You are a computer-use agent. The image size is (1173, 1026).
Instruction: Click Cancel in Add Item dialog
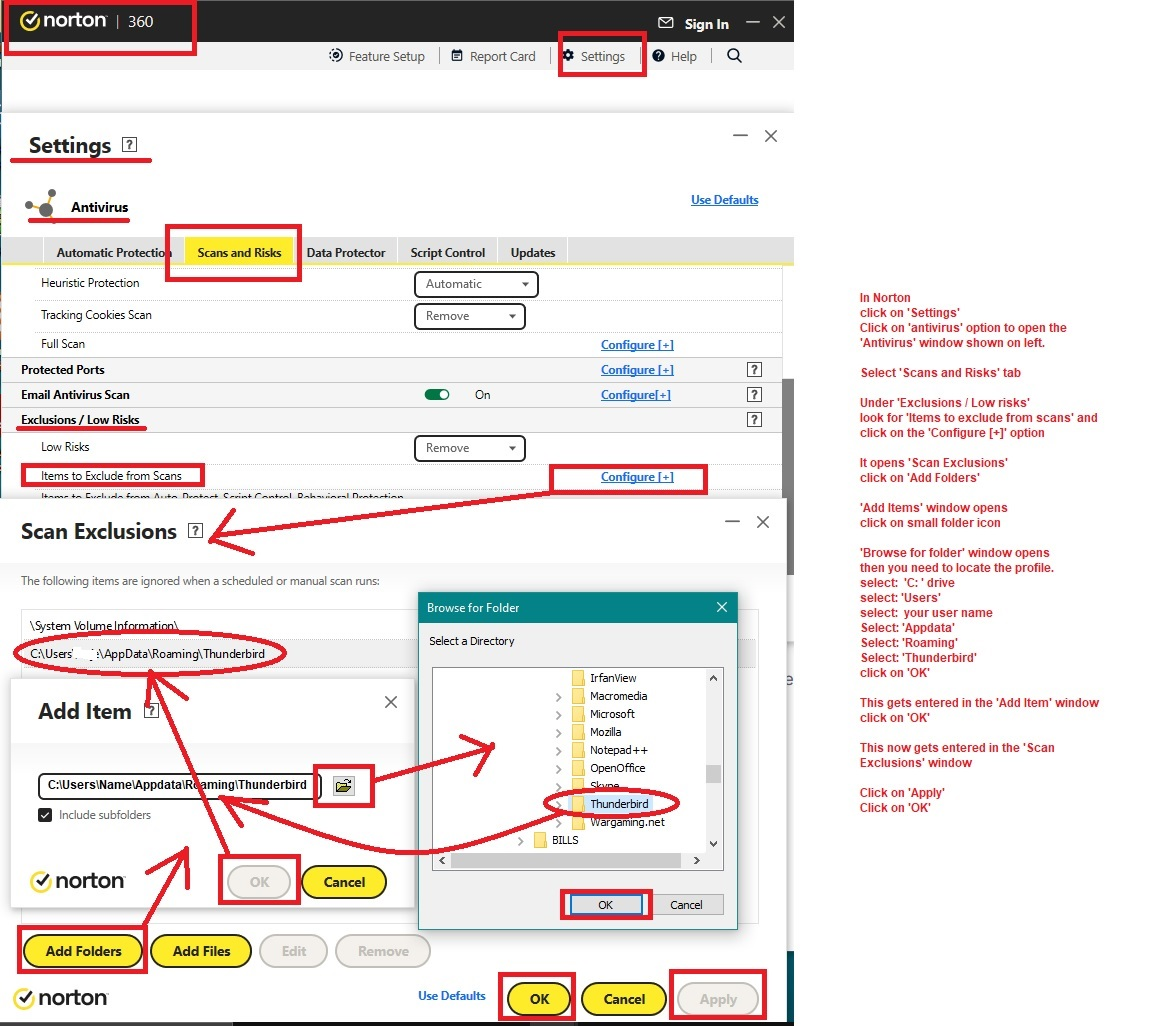pos(344,882)
